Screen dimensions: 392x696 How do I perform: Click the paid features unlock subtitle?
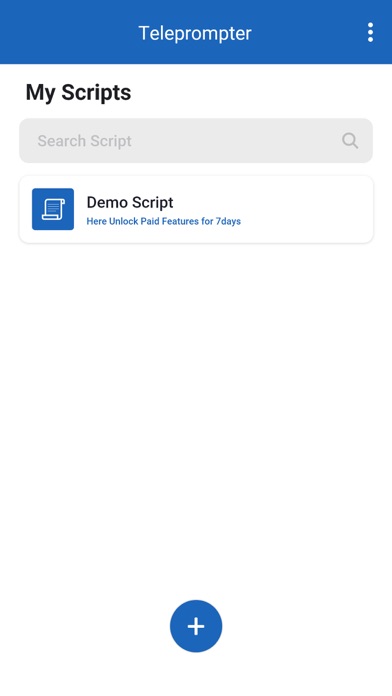[163, 221]
